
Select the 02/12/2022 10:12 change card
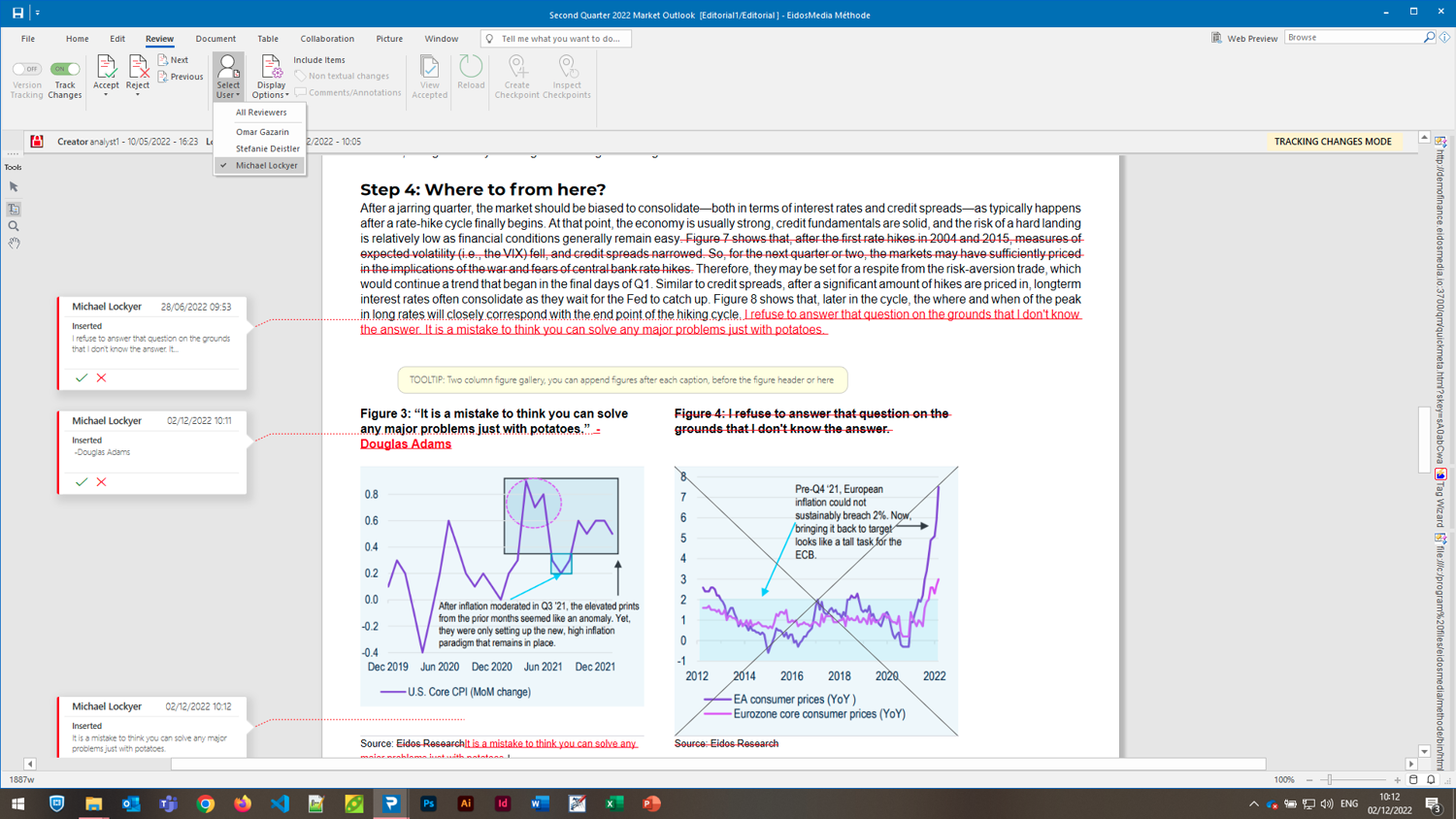(152, 727)
